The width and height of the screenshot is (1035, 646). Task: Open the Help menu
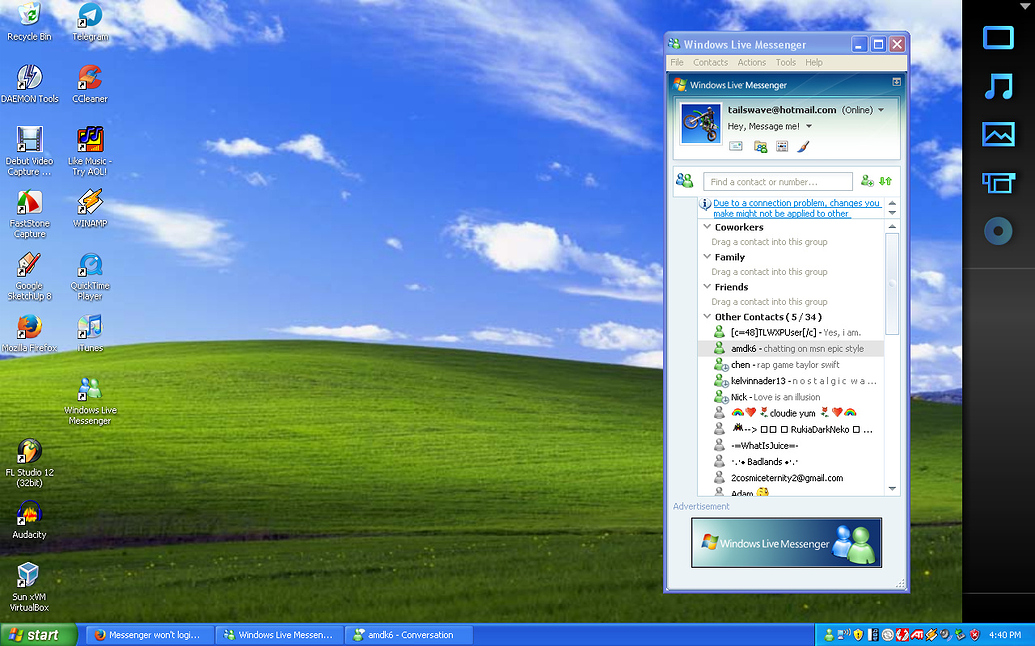(x=814, y=62)
